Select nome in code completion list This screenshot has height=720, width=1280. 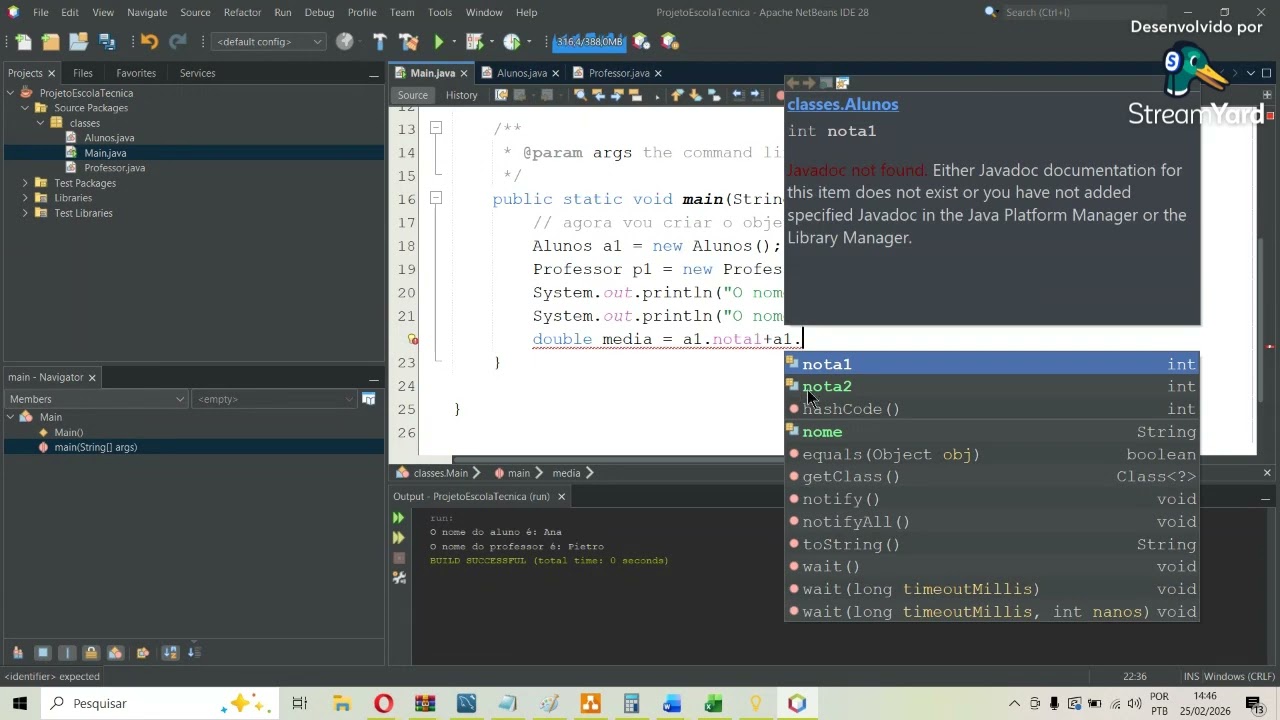tap(991, 432)
